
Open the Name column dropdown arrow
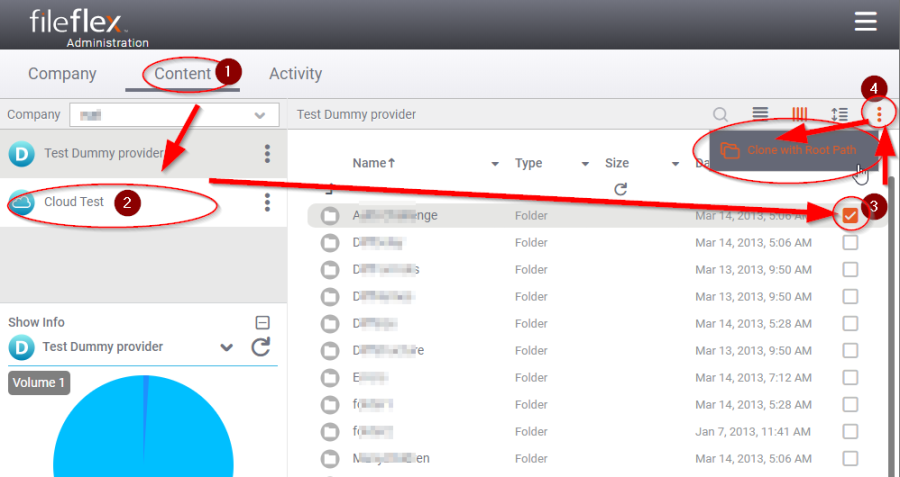tap(495, 164)
